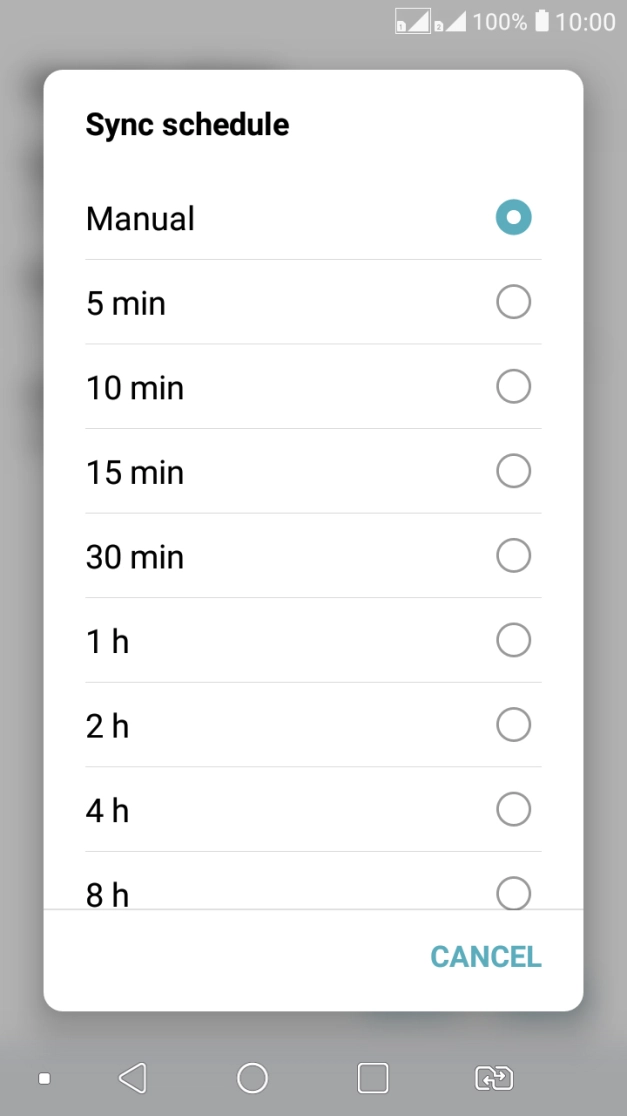This screenshot has height=1116, width=627.
Task: Tap the SIM card network icon
Action: coord(412,21)
